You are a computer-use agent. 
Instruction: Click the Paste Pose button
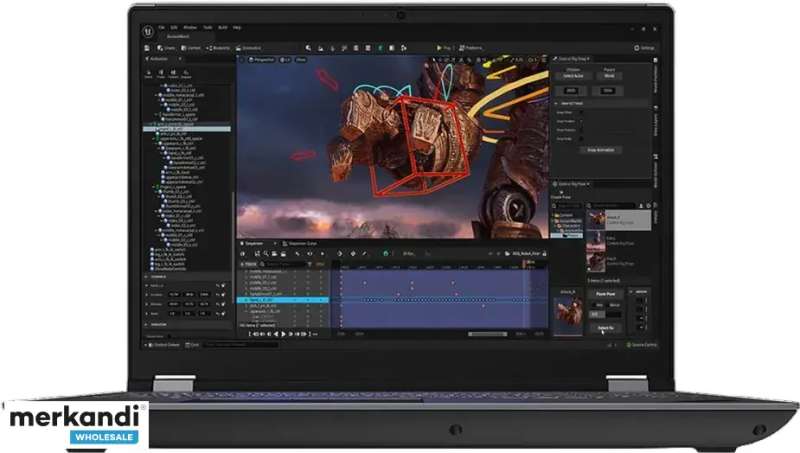point(605,294)
